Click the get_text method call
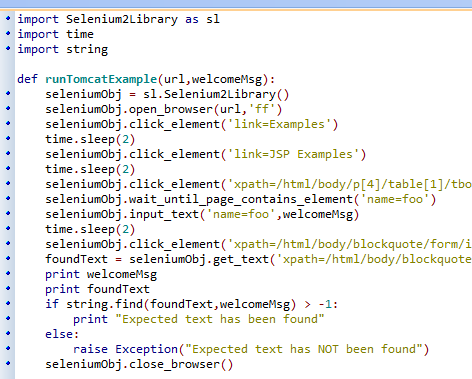Image resolution: width=472 pixels, height=379 pixels. pos(241,259)
